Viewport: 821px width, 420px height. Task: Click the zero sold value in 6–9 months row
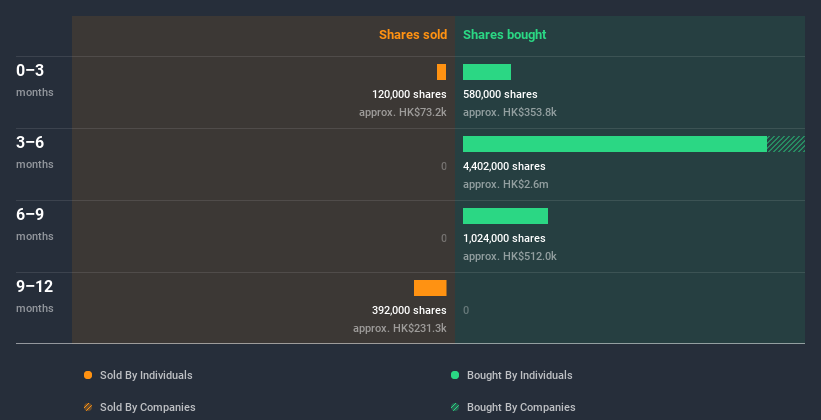pos(444,238)
